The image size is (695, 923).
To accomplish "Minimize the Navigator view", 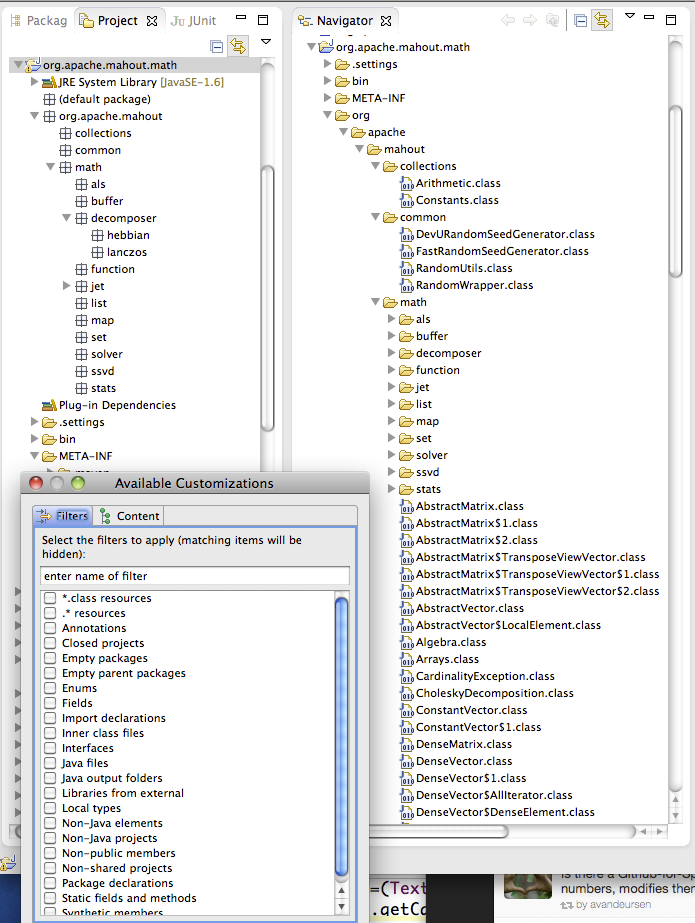I will tap(649, 18).
